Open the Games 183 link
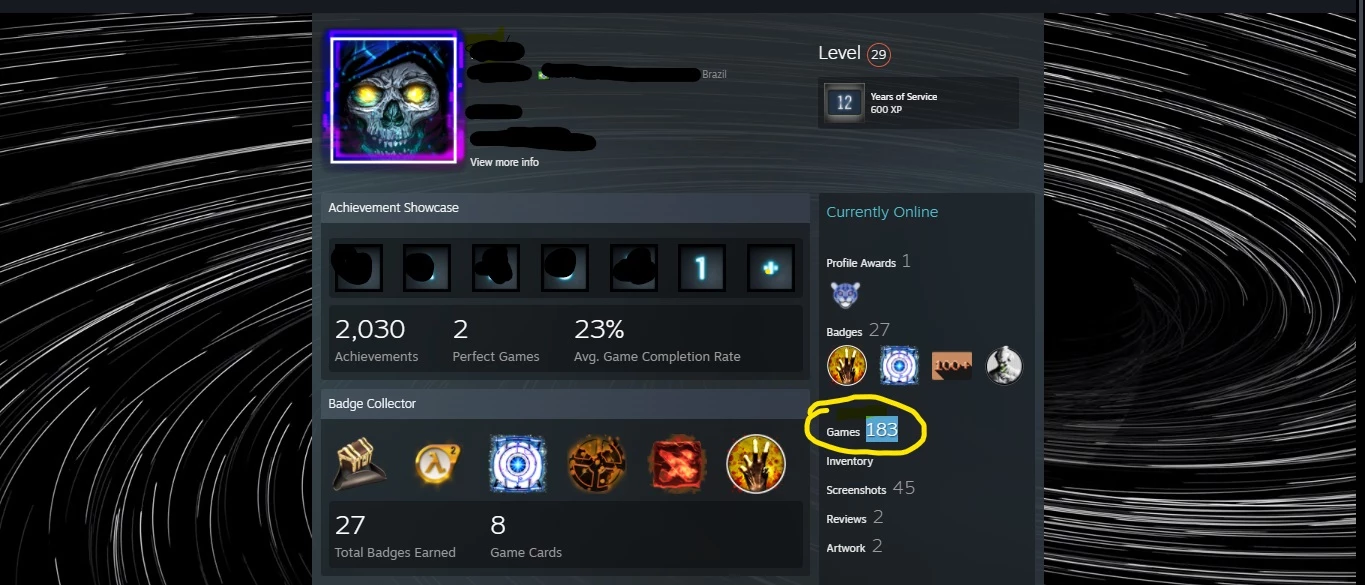 point(862,431)
